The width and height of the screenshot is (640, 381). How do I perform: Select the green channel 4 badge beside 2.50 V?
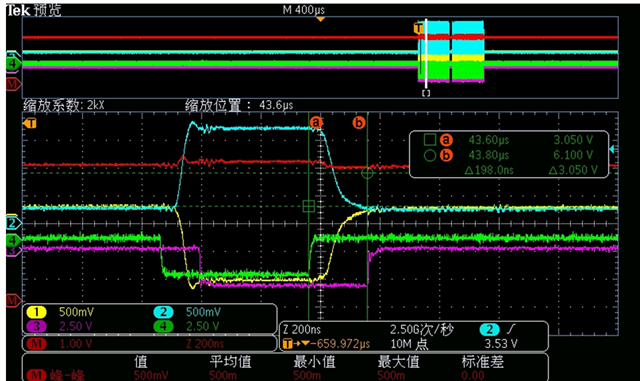[163, 326]
